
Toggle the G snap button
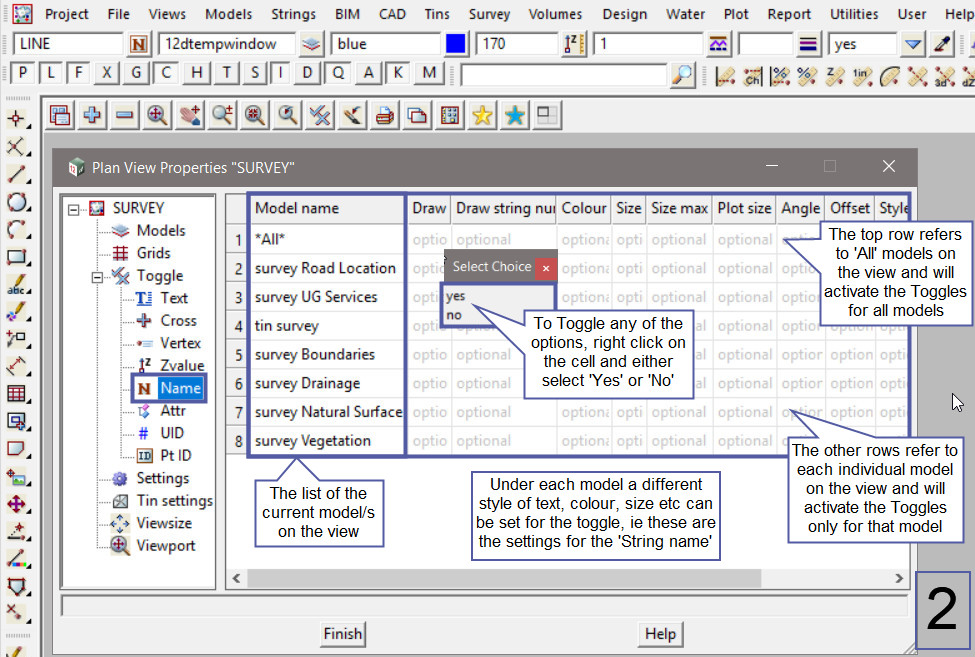pos(137,74)
